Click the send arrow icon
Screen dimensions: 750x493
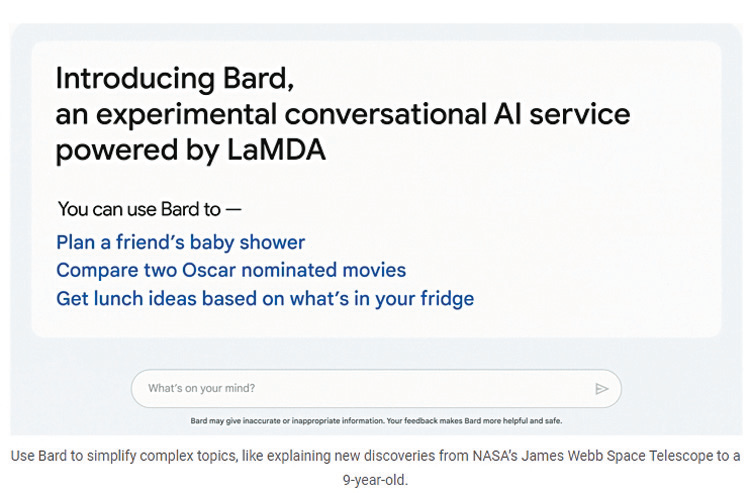point(601,389)
